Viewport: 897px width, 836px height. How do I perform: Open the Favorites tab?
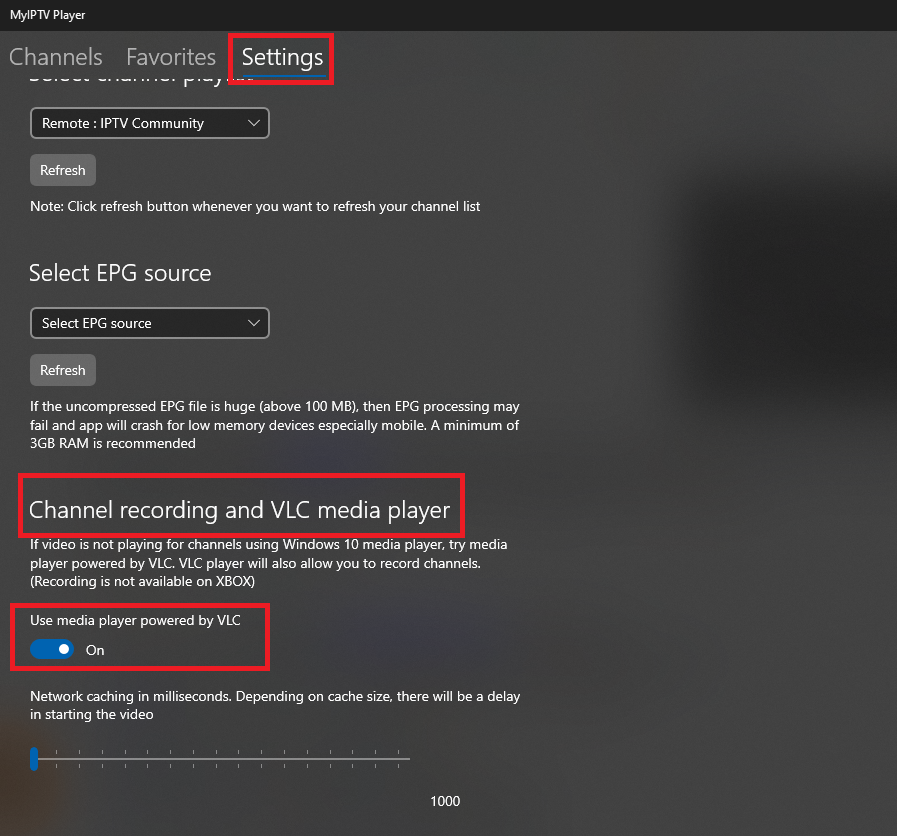click(171, 57)
